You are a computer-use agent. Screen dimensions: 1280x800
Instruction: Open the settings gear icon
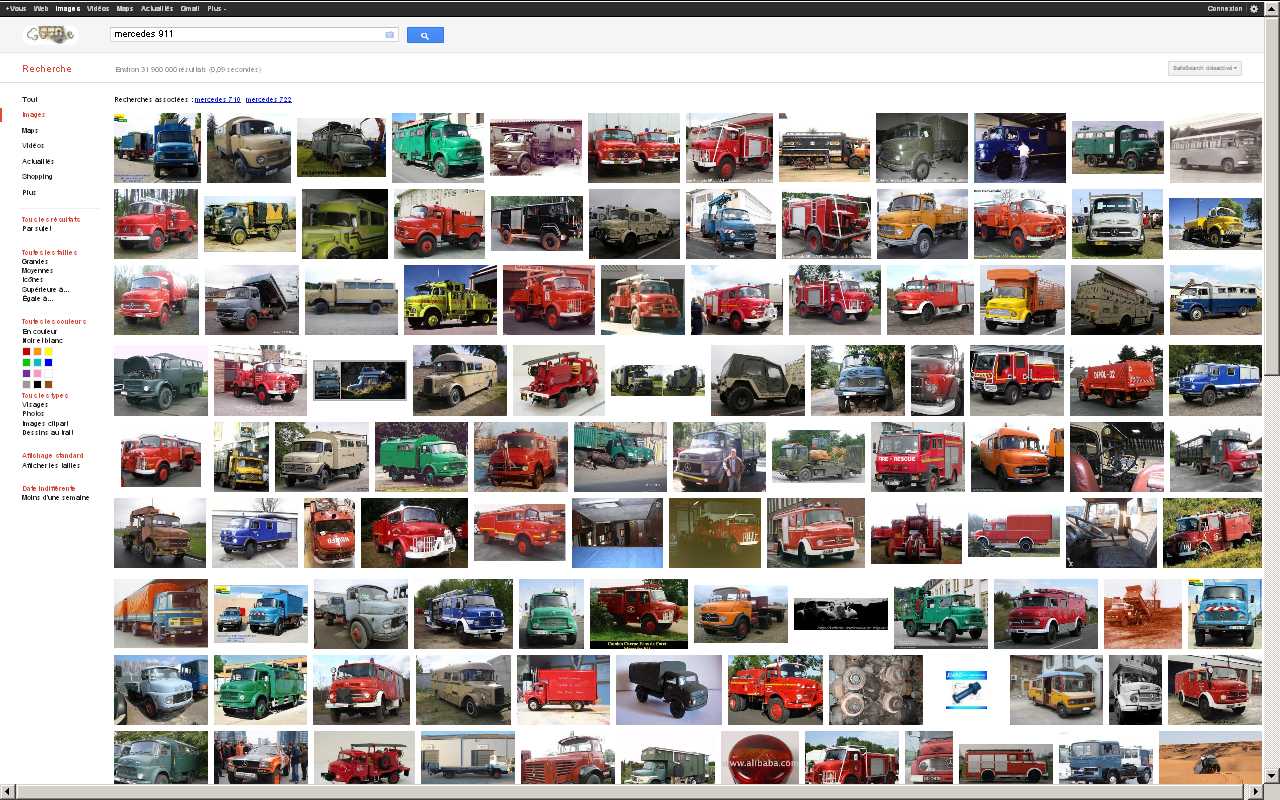[1254, 8]
